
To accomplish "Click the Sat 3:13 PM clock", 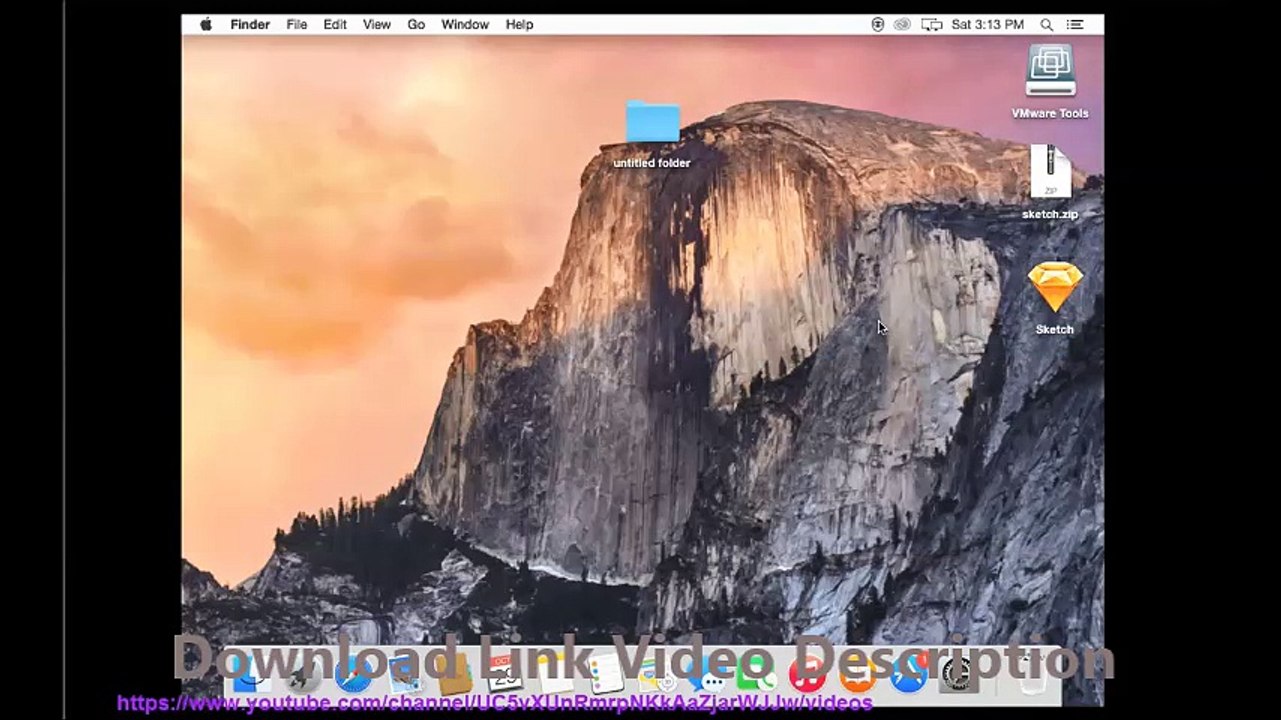I will 988,24.
